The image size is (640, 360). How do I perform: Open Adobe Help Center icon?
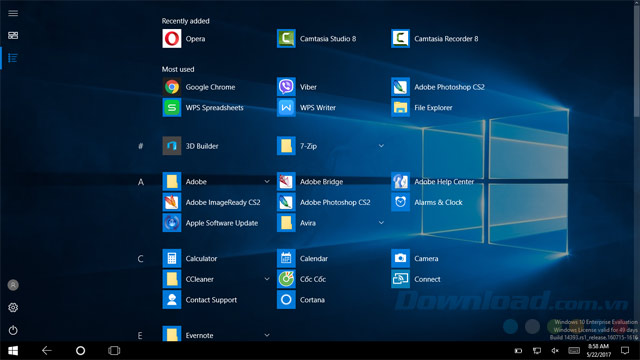pyautogui.click(x=400, y=182)
